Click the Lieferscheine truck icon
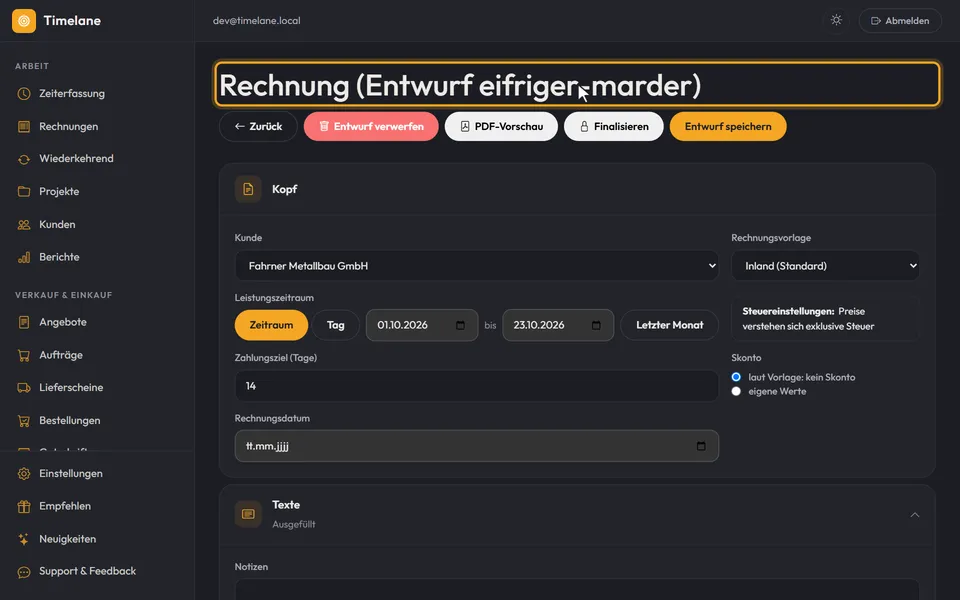 [24, 388]
